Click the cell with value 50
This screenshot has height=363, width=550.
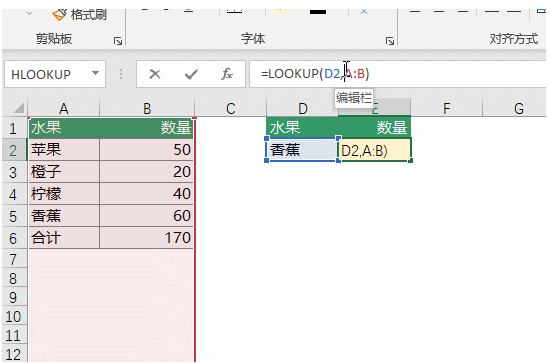coord(146,150)
